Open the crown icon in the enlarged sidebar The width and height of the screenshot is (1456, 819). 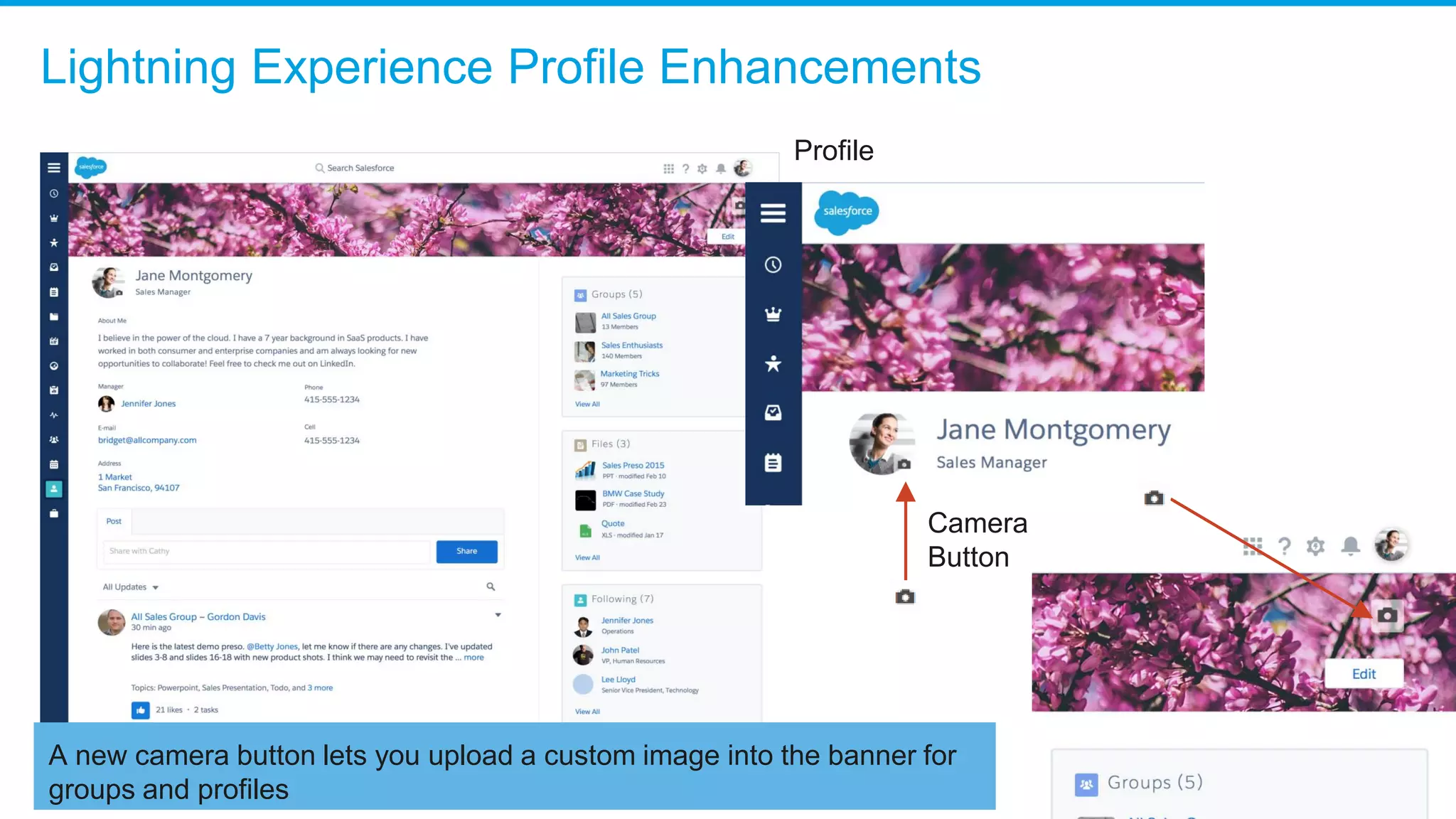click(773, 314)
